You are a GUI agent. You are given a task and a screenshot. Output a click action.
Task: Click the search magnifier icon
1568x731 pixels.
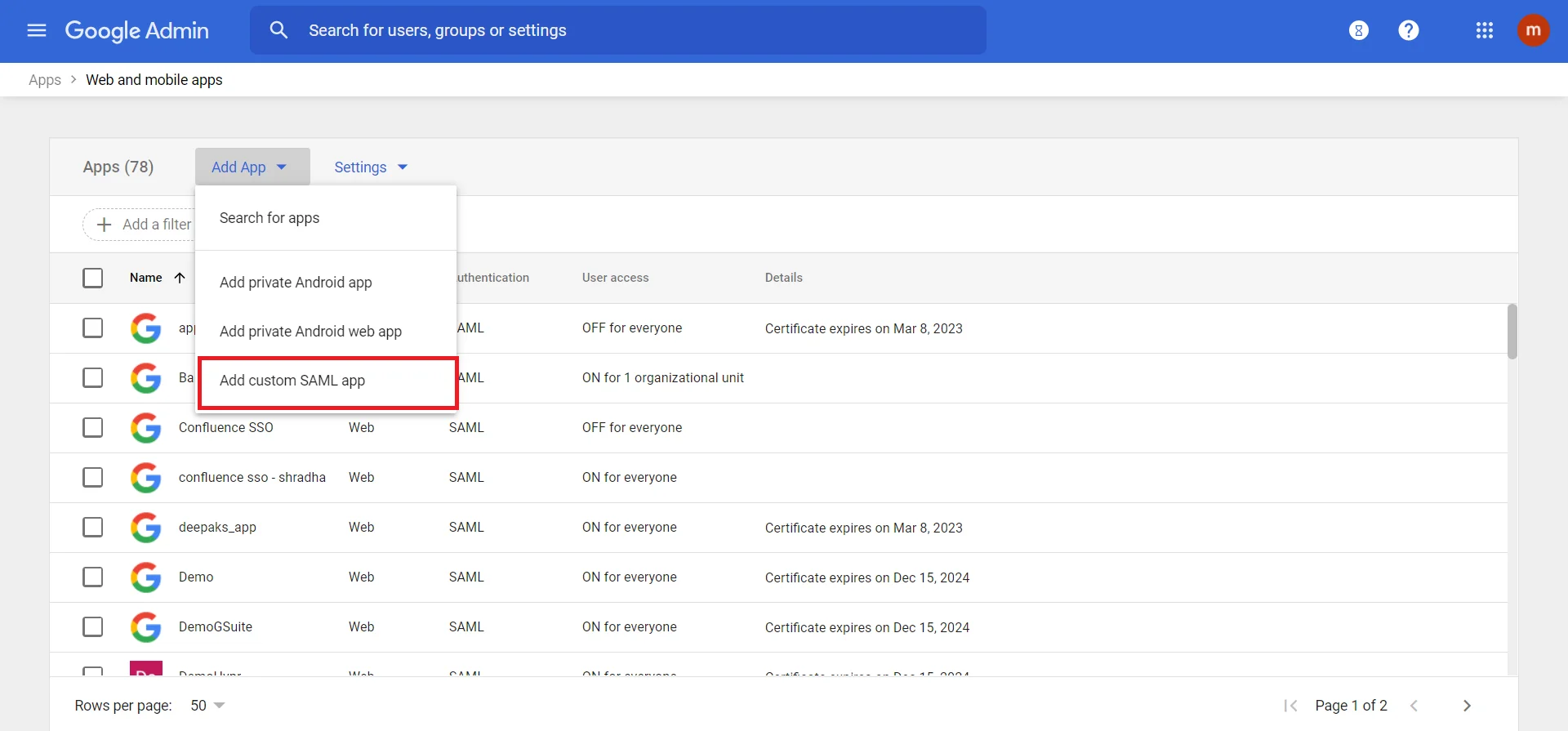pos(278,30)
